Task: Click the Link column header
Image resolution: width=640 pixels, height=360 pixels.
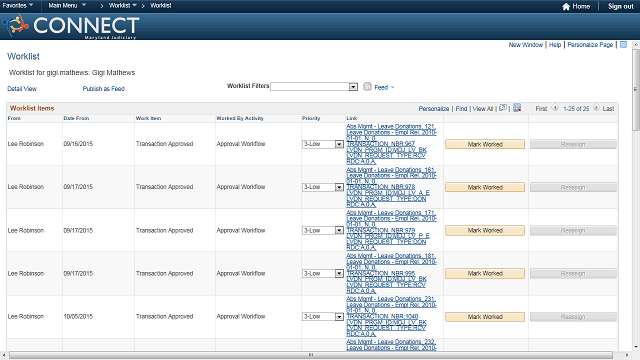Action: pos(352,118)
